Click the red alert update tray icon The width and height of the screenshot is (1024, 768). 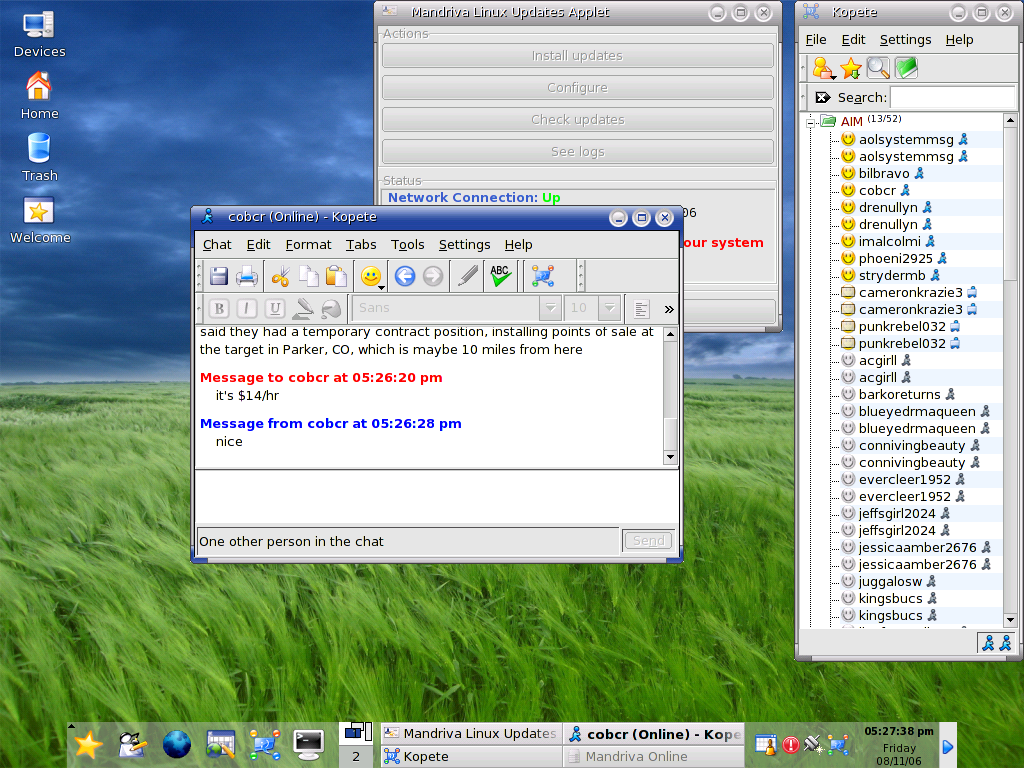(x=791, y=744)
